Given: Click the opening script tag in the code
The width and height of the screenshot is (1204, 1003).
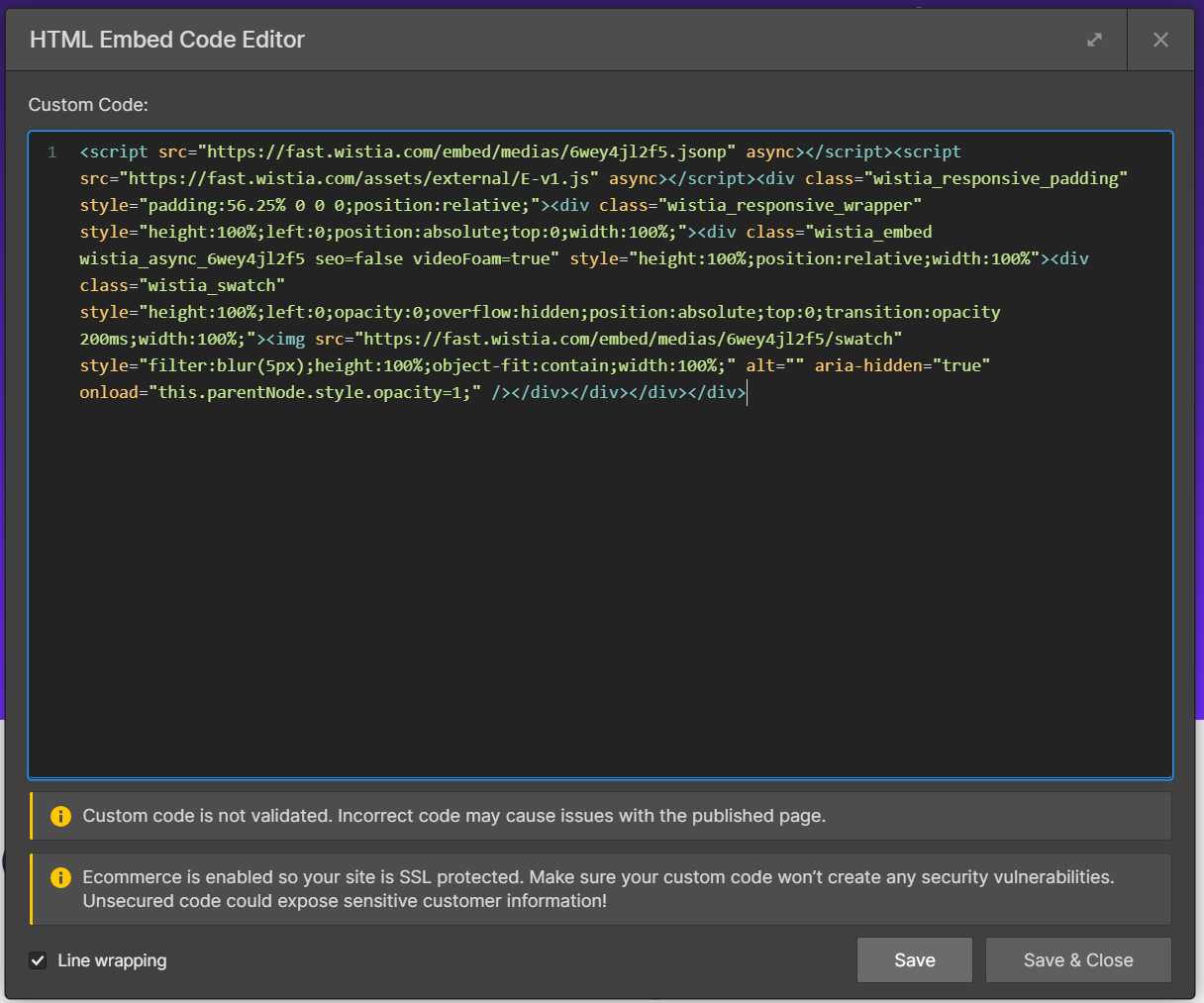Looking at the screenshot, I should tap(114, 151).
